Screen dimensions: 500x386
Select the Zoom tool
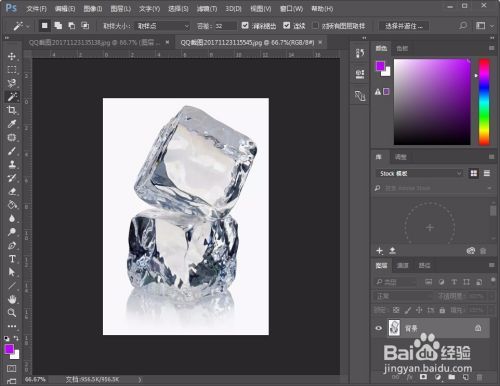[12, 312]
